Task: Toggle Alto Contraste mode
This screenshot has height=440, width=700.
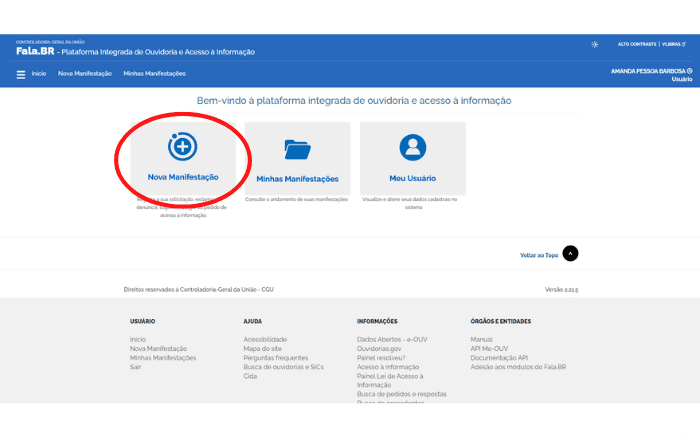Action: (636, 44)
